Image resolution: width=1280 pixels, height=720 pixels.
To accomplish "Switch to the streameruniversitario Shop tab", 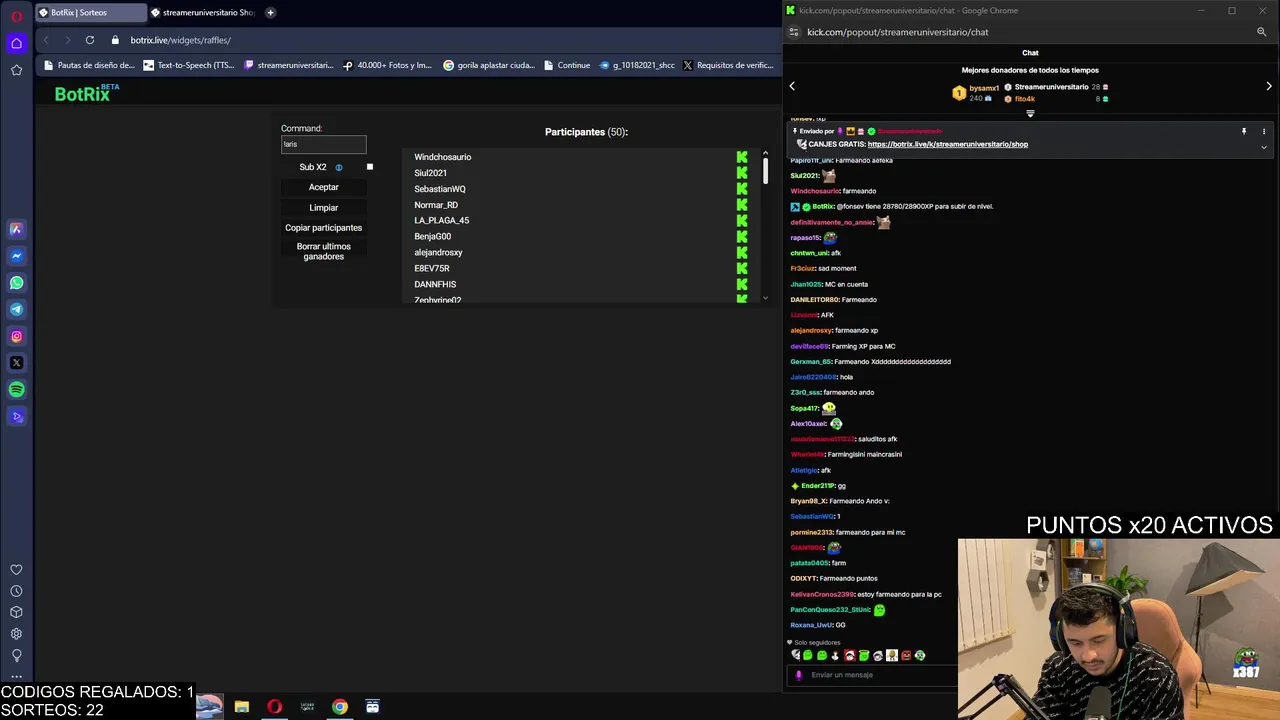I will (x=203, y=12).
